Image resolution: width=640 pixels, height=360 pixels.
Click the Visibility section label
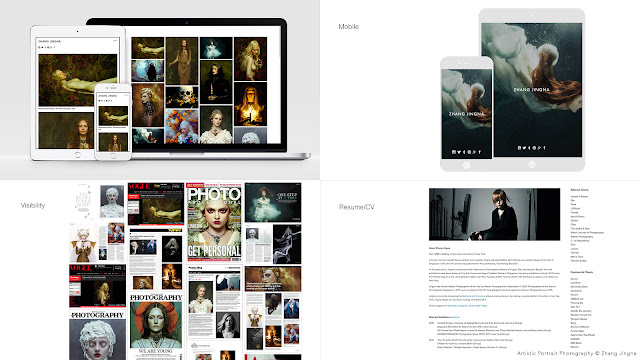[x=33, y=205]
